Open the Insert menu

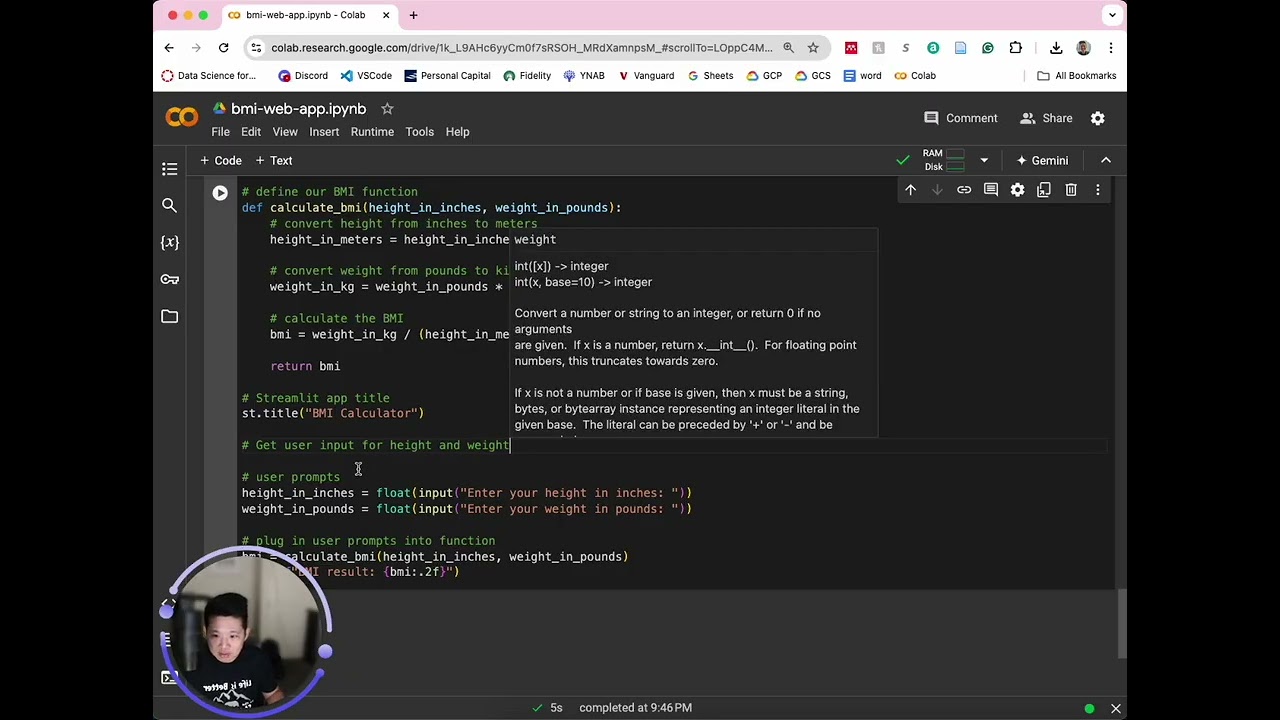[x=324, y=132]
